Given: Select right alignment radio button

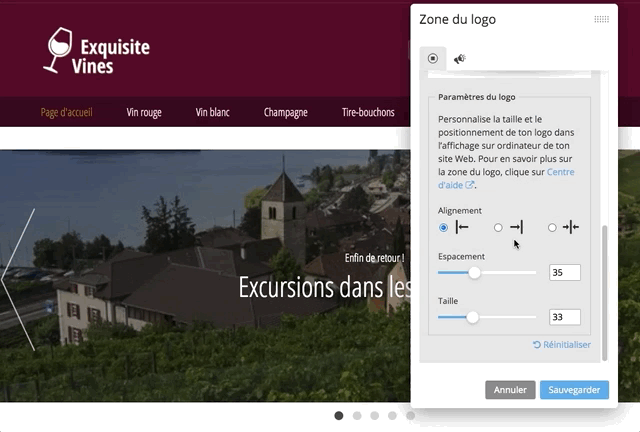Looking at the screenshot, I should pyautogui.click(x=498, y=227).
